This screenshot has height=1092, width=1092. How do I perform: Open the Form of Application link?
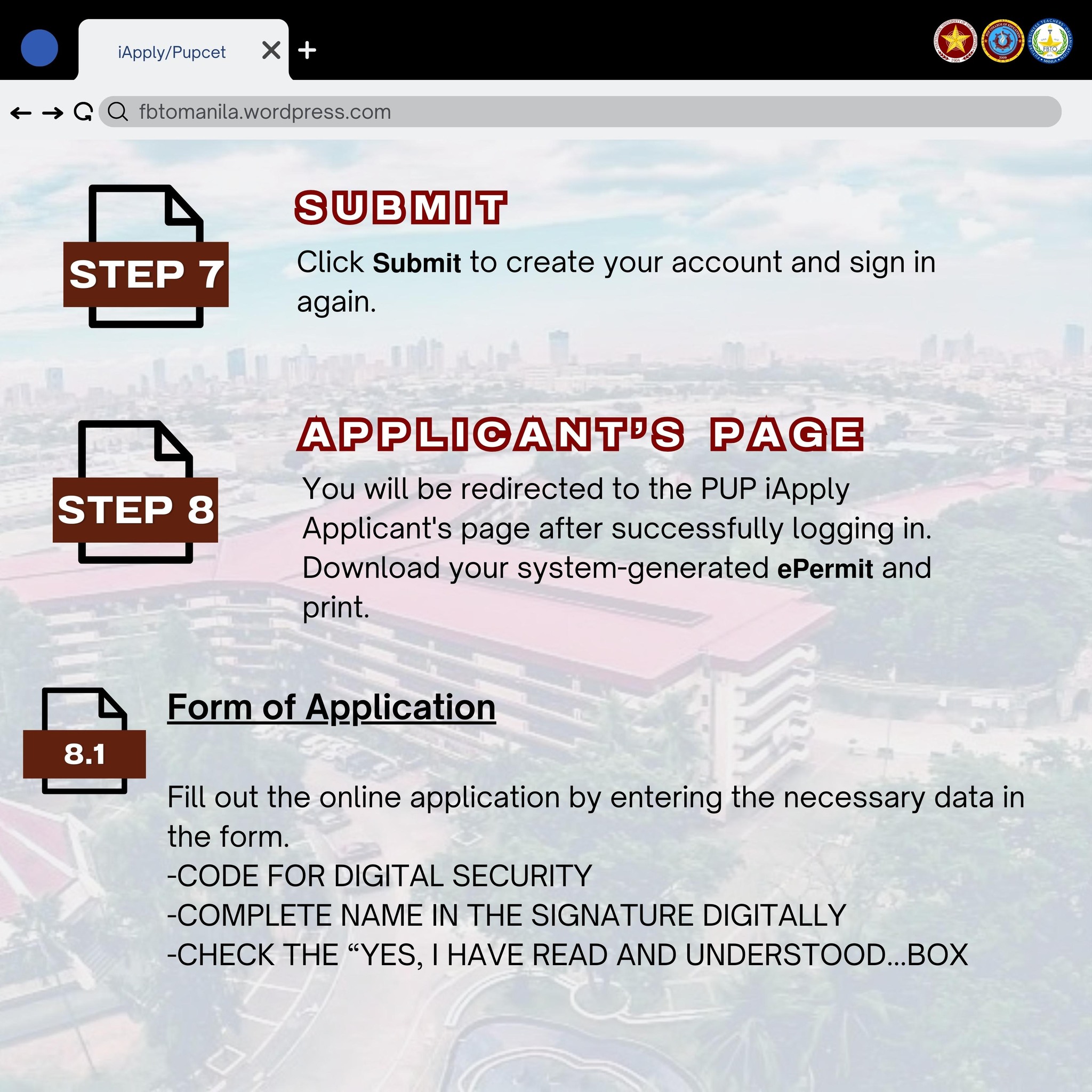pyautogui.click(x=331, y=708)
